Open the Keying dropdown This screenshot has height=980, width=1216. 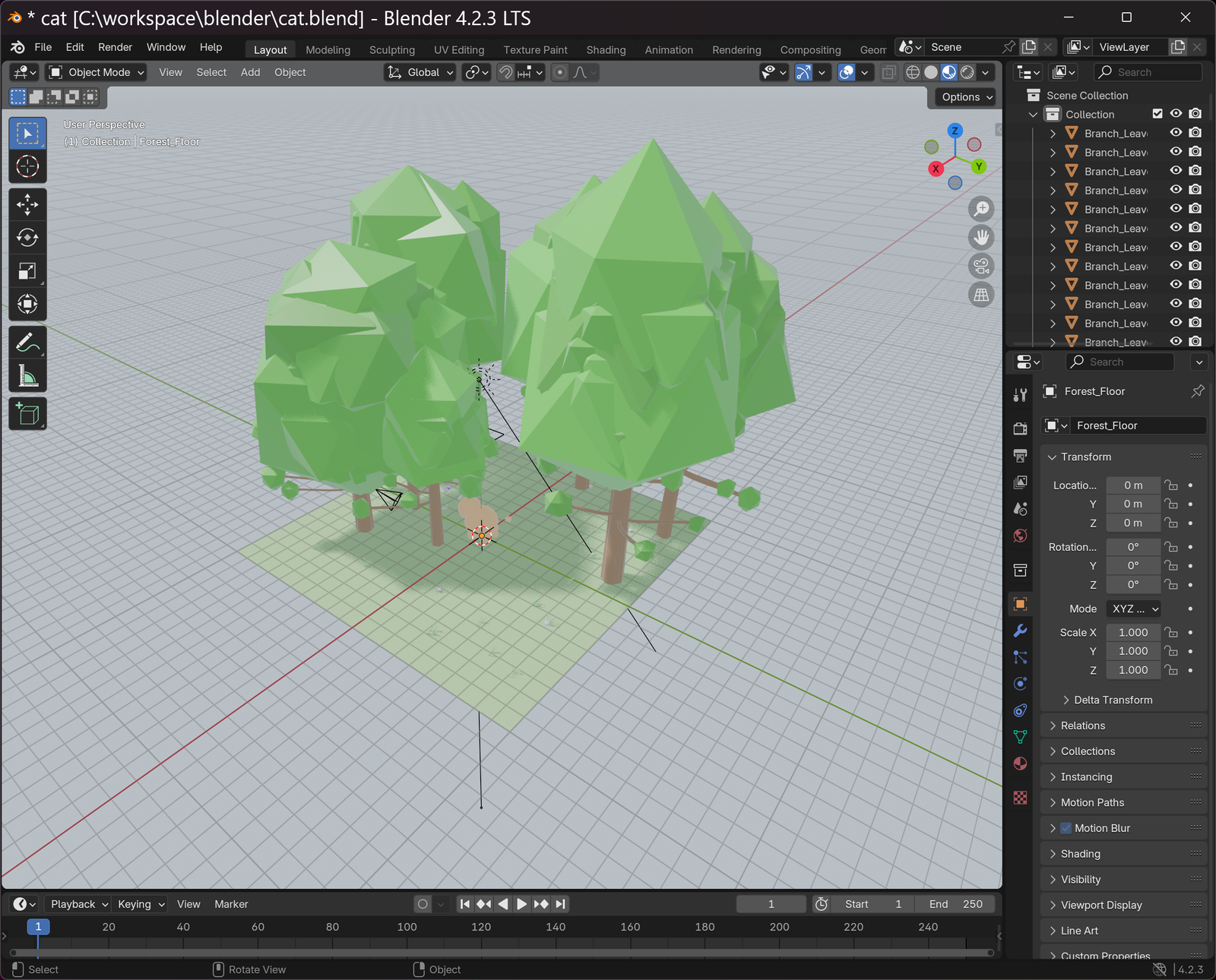point(140,904)
